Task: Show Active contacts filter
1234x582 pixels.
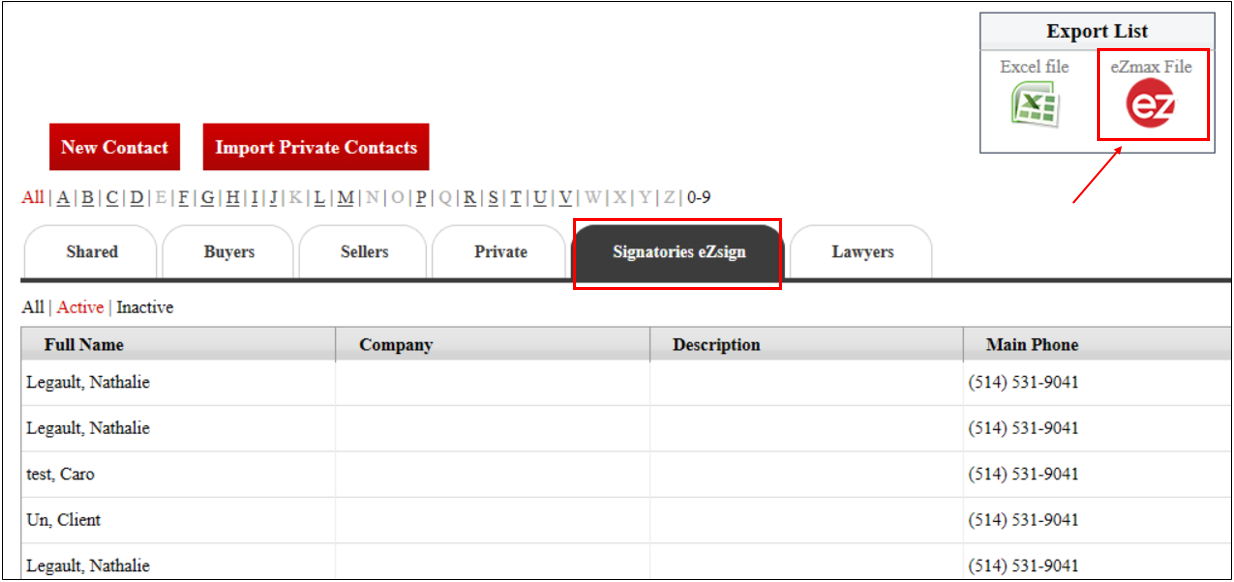Action: [80, 308]
